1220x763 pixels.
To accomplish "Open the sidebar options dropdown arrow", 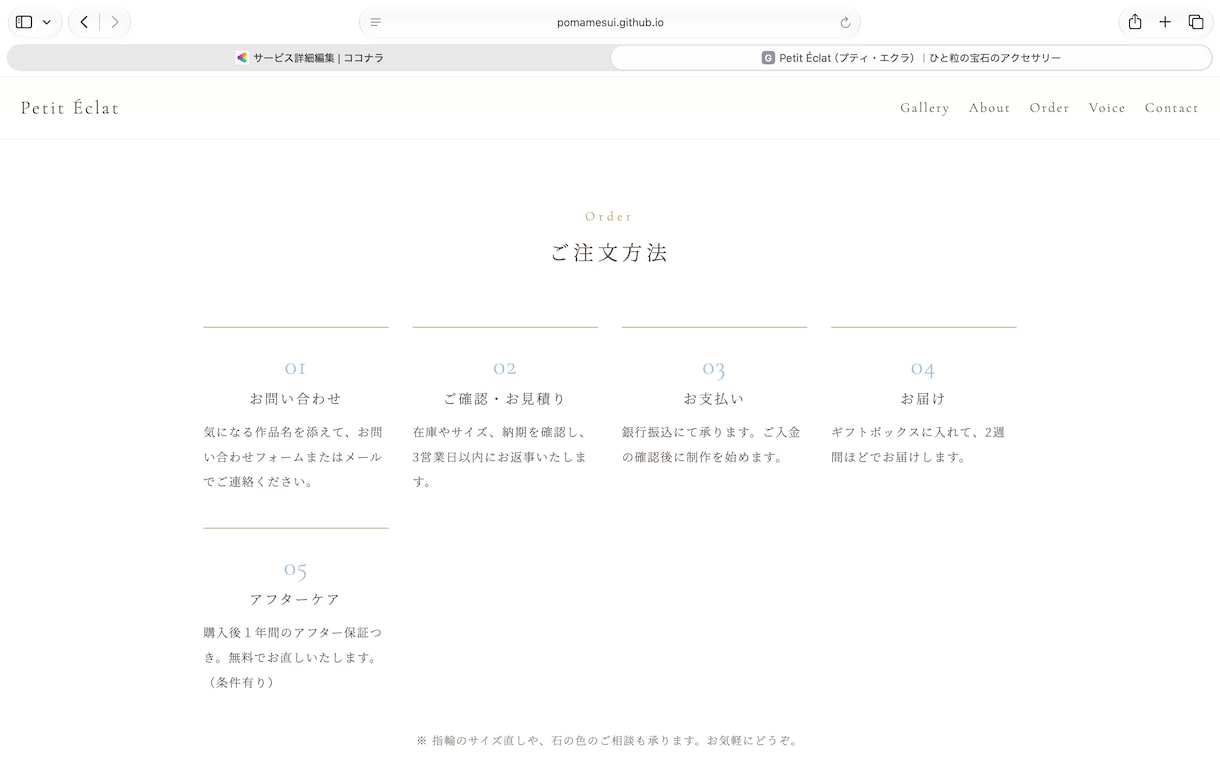I will 47,22.
